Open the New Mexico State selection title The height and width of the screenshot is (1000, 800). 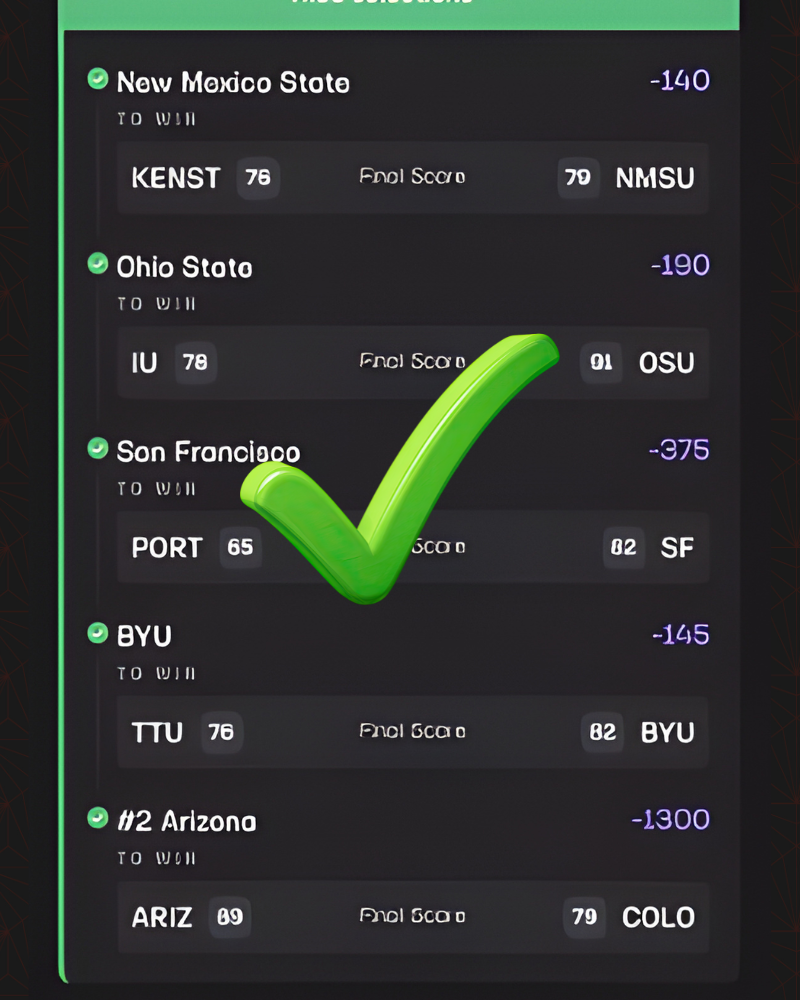233,82
